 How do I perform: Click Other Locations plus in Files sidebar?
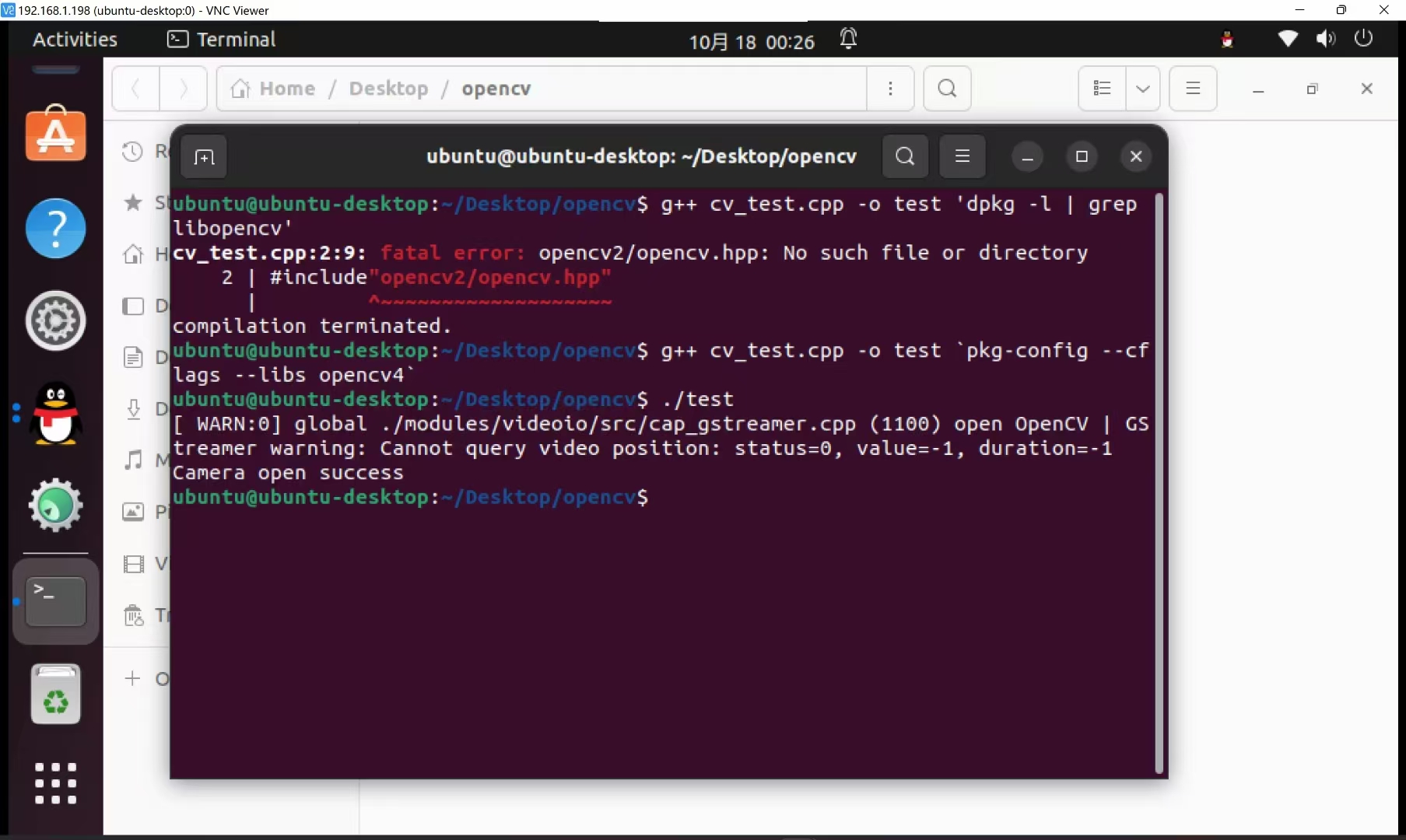(133, 678)
